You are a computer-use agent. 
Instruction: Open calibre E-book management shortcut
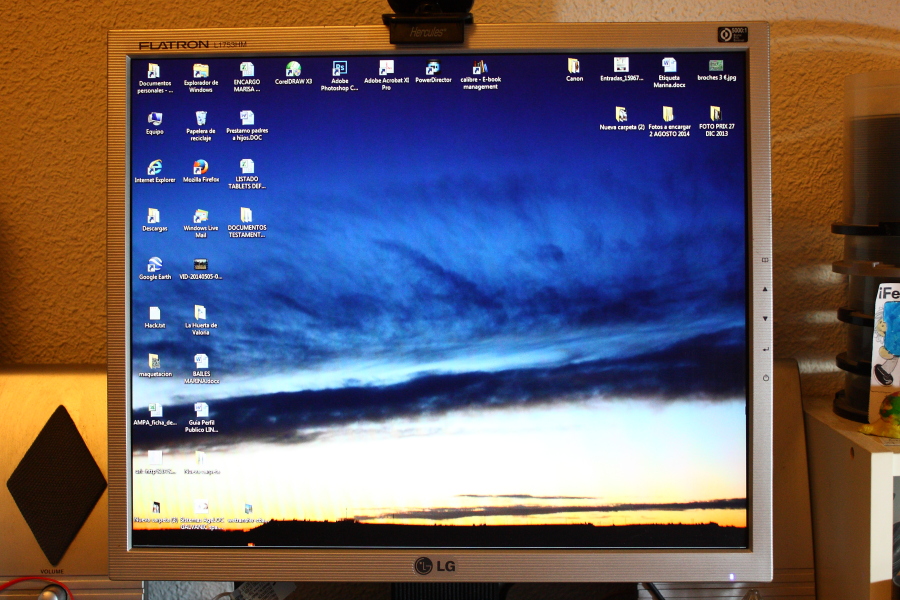[x=480, y=75]
